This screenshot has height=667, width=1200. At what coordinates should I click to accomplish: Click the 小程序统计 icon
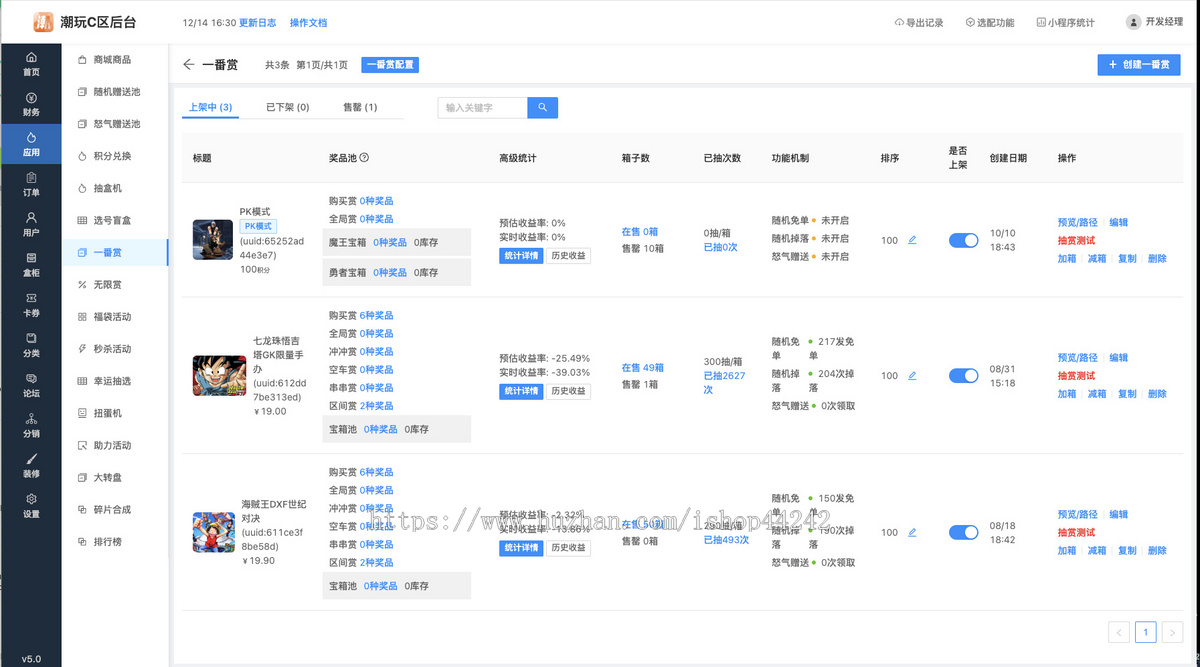coord(1041,22)
